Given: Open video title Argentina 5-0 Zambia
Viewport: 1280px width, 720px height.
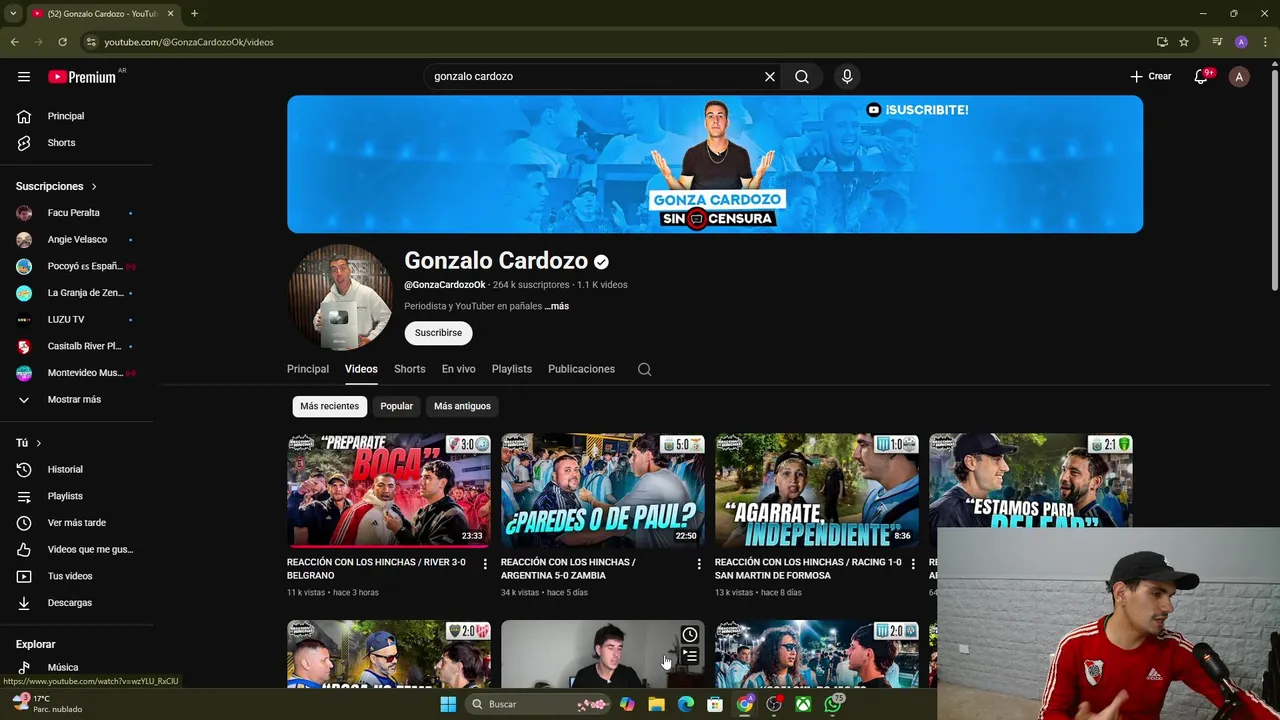Looking at the screenshot, I should pyautogui.click(x=568, y=569).
